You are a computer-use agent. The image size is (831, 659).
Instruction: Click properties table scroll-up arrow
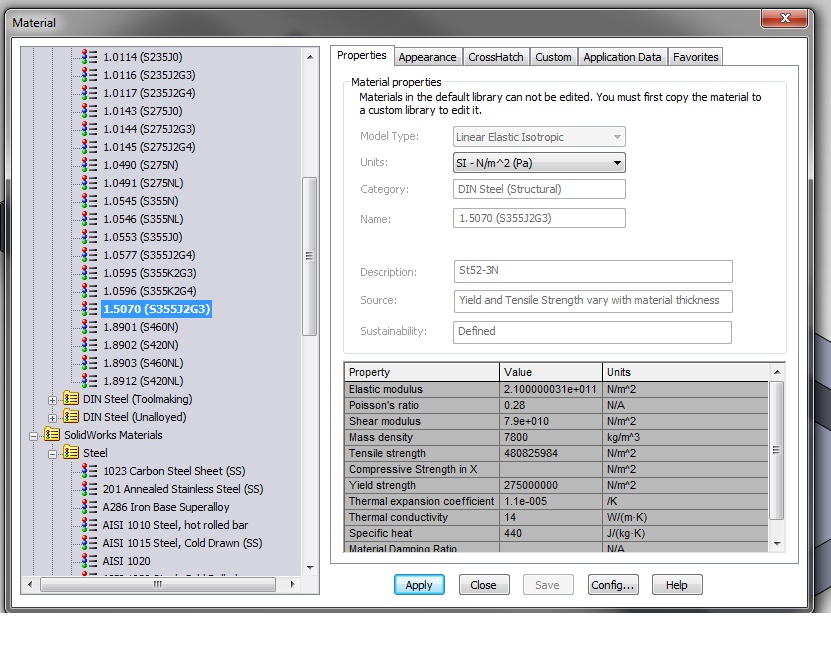coord(777,372)
